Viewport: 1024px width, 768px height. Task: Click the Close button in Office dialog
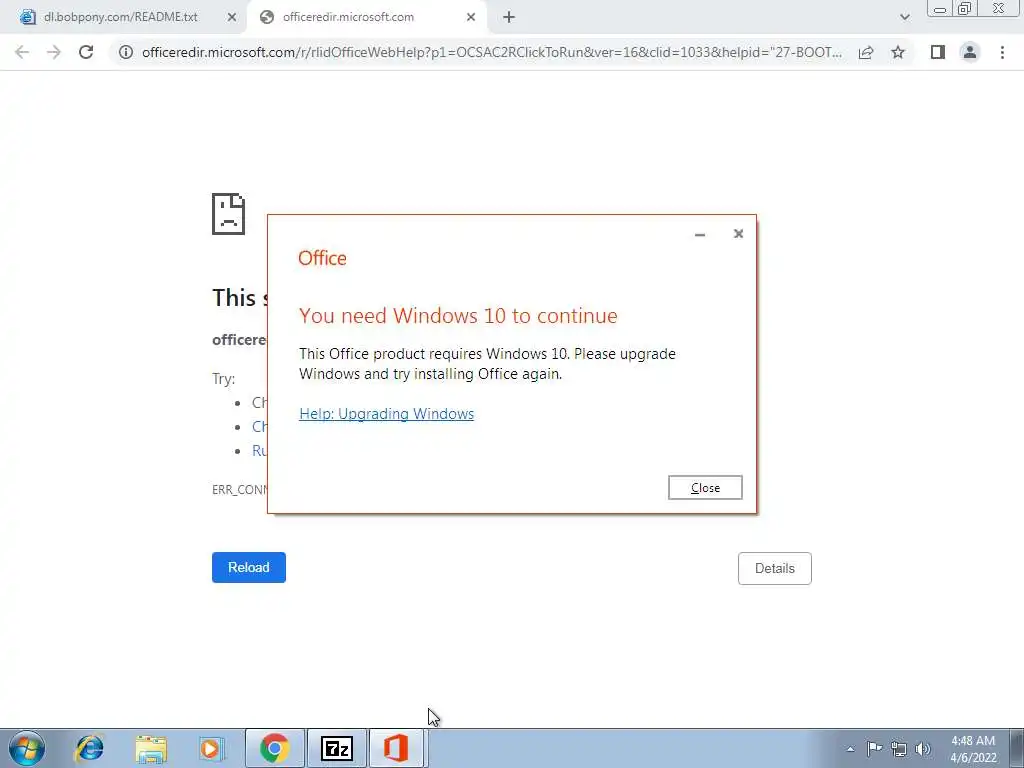click(705, 488)
